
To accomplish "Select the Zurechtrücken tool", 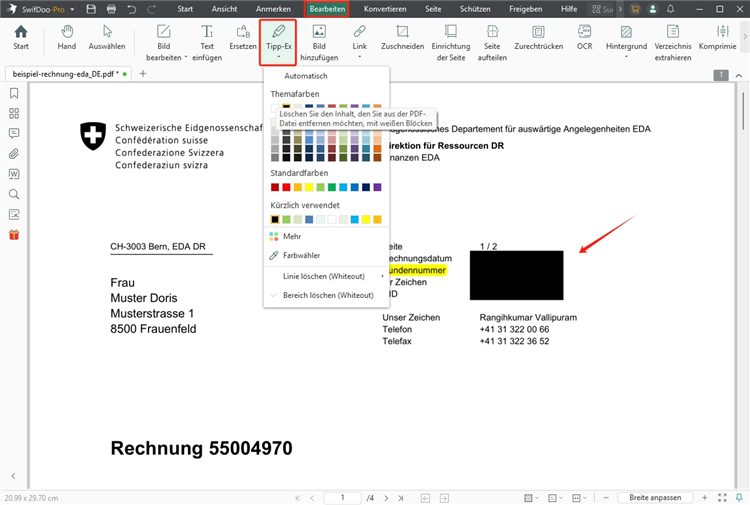I will click(539, 38).
